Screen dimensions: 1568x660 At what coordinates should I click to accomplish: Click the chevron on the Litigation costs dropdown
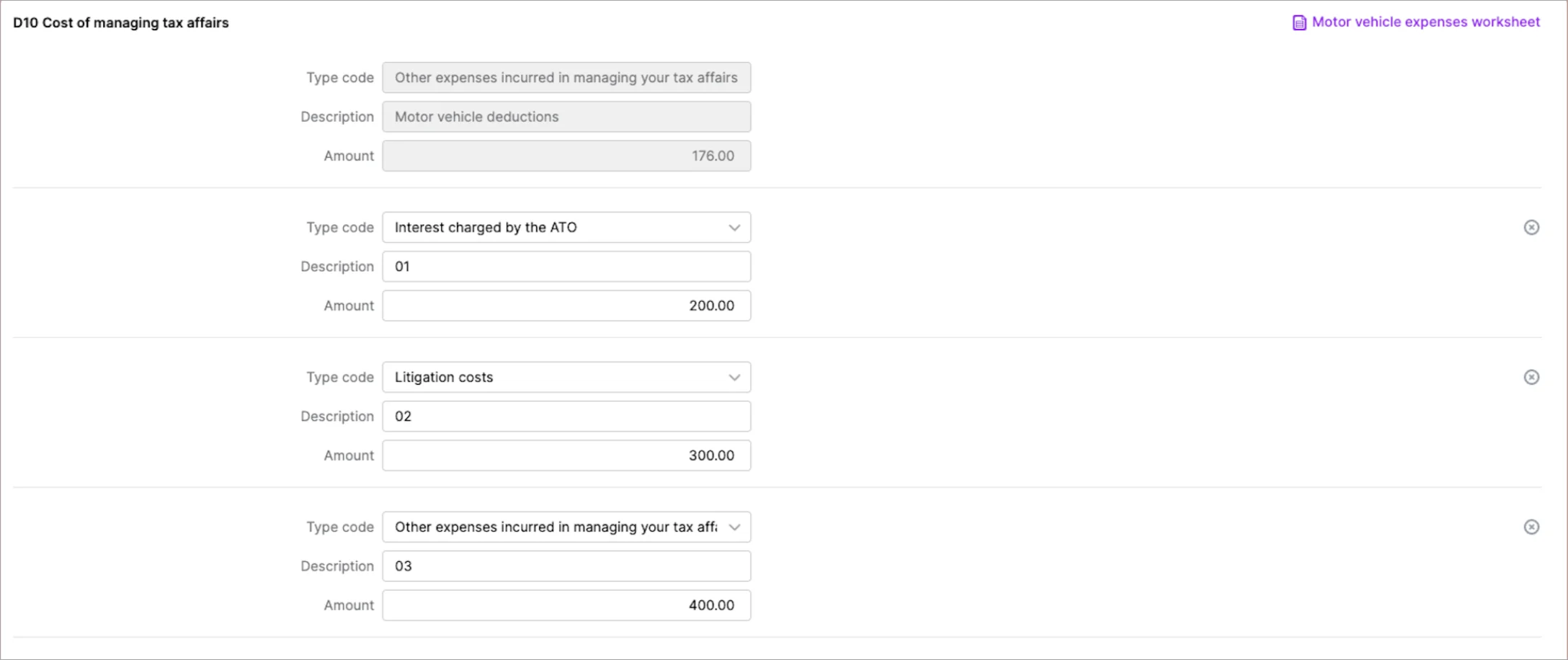coord(734,377)
